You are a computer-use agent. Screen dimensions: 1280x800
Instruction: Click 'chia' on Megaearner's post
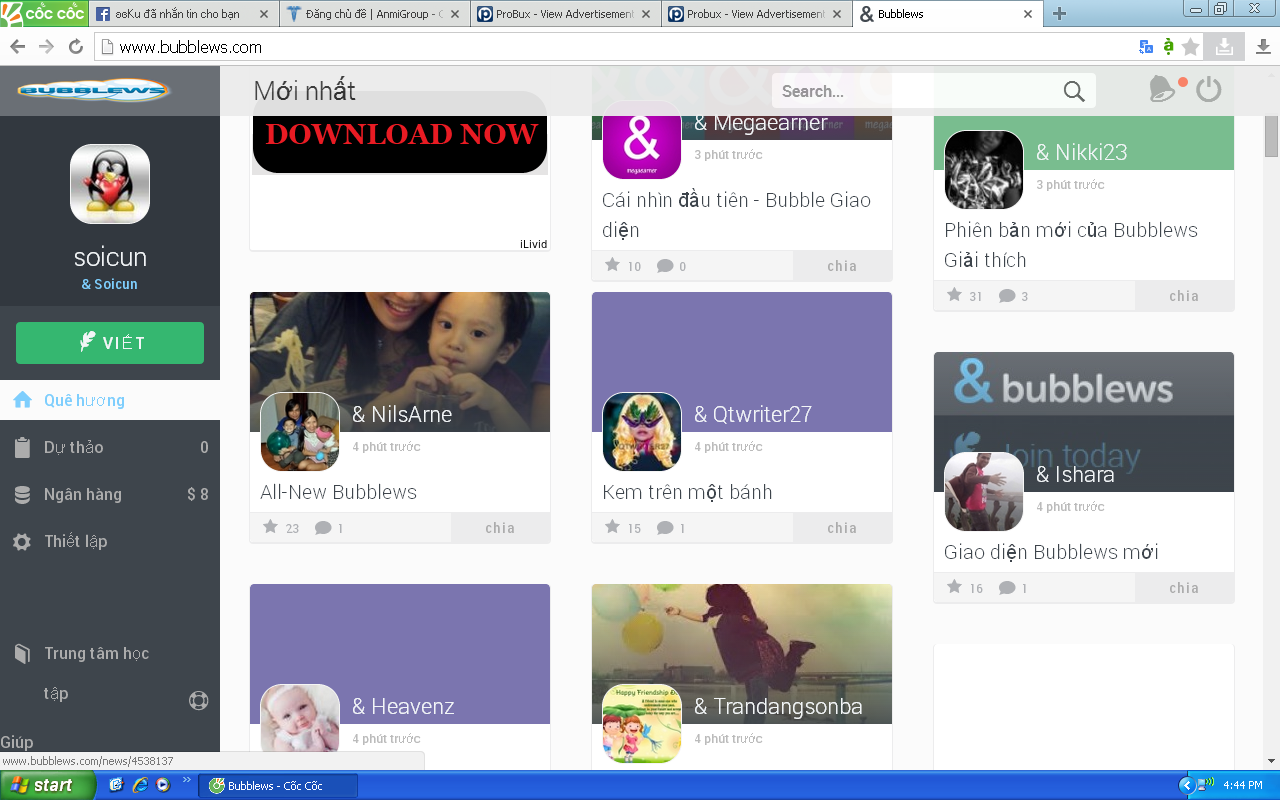(x=842, y=266)
